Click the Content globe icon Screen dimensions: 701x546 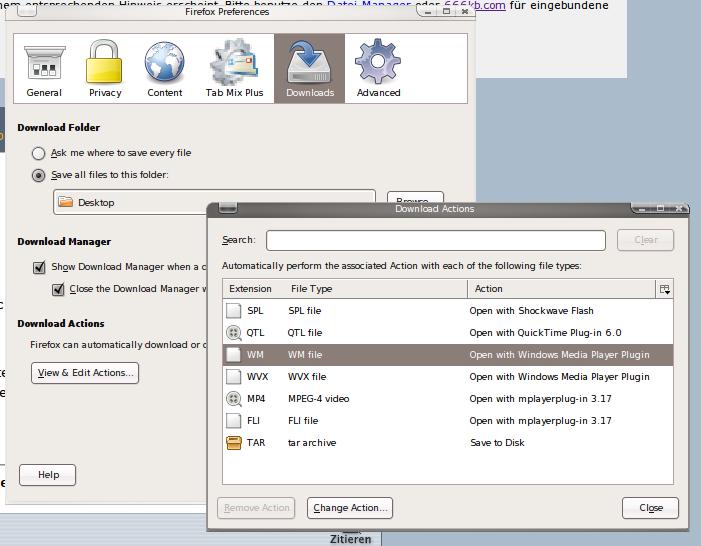click(x=164, y=63)
